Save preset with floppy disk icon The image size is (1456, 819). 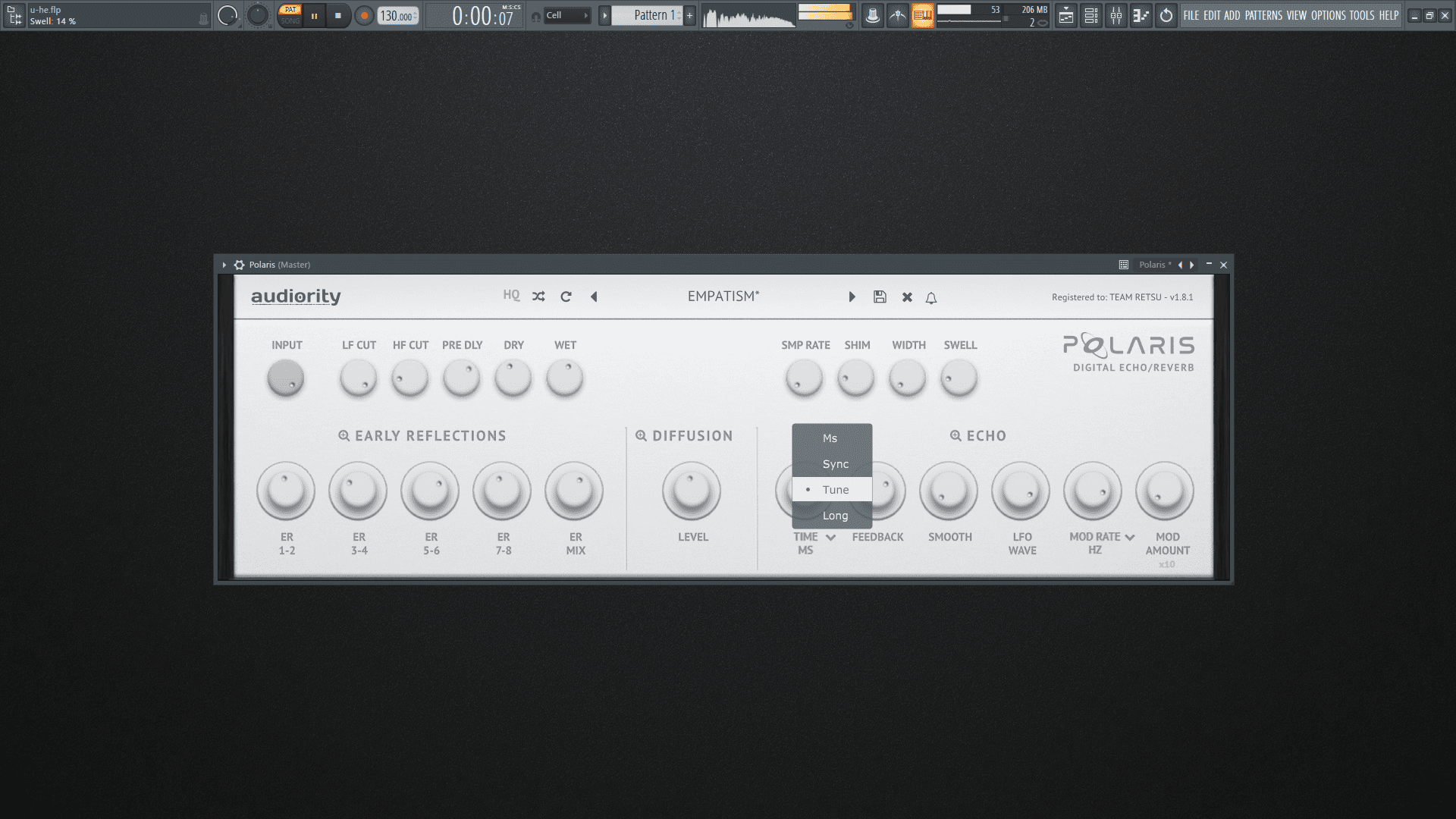click(x=880, y=297)
